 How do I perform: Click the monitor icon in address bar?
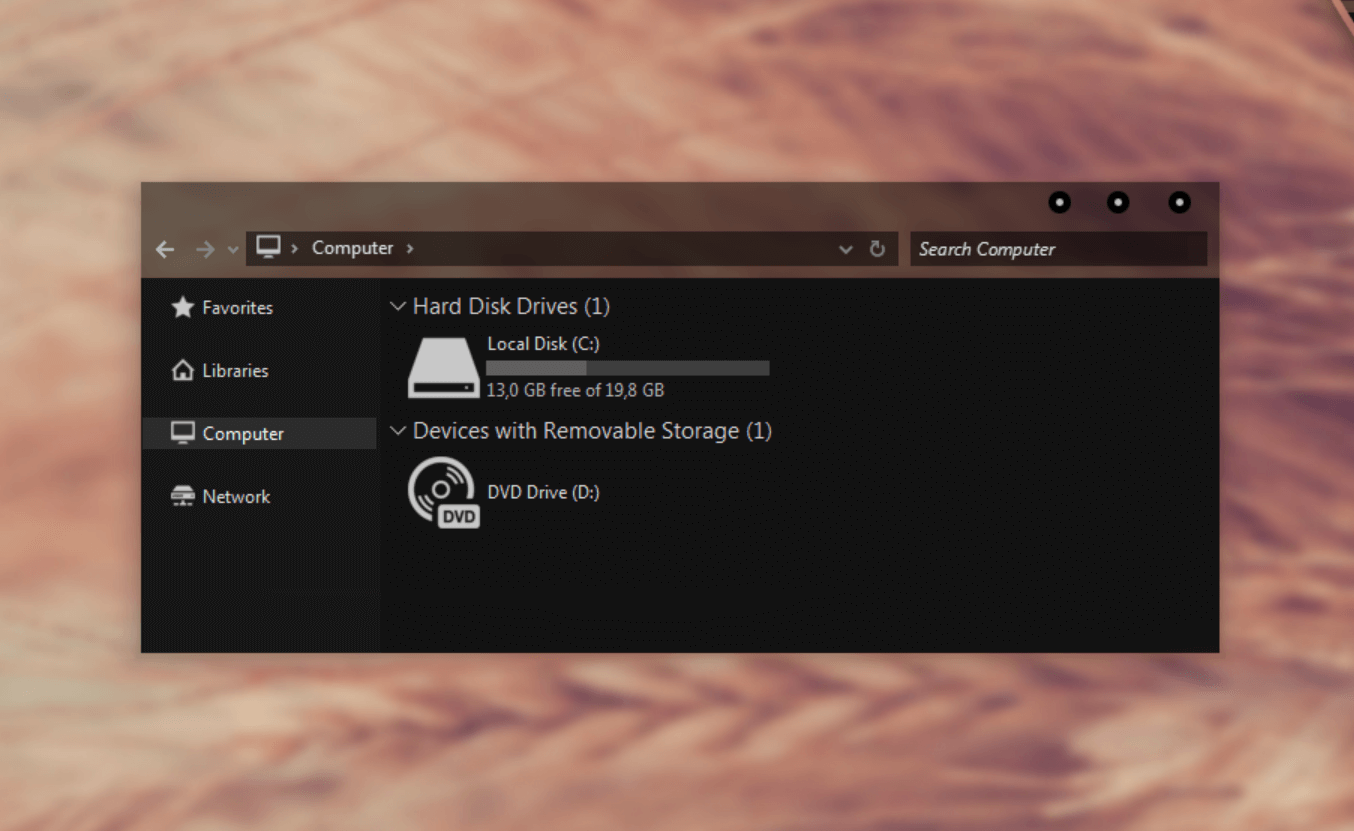(268, 247)
